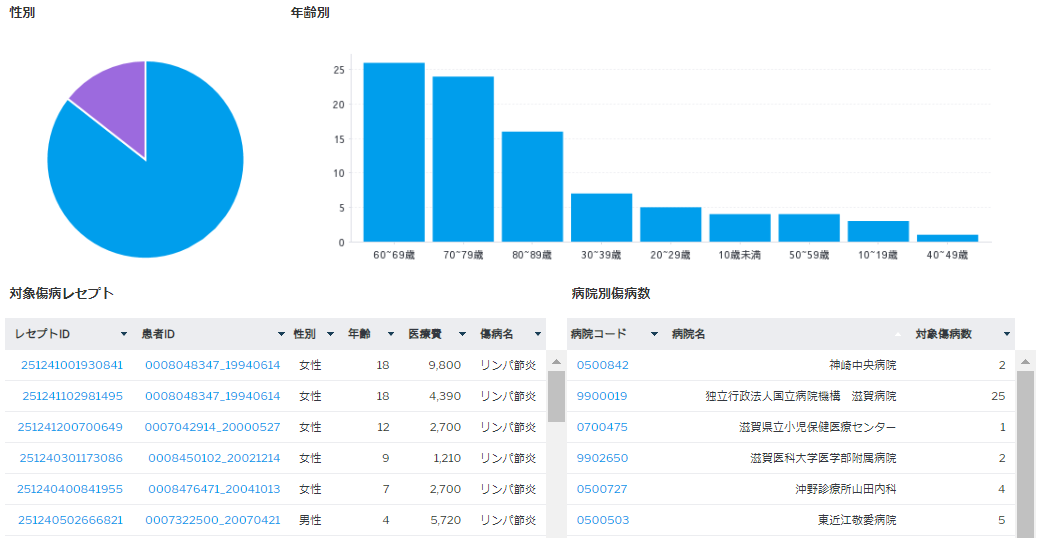Image resolution: width=1041 pixels, height=538 pixels.
Task: Click the 60~69歳 bar in the age chart
Action: pos(393,152)
